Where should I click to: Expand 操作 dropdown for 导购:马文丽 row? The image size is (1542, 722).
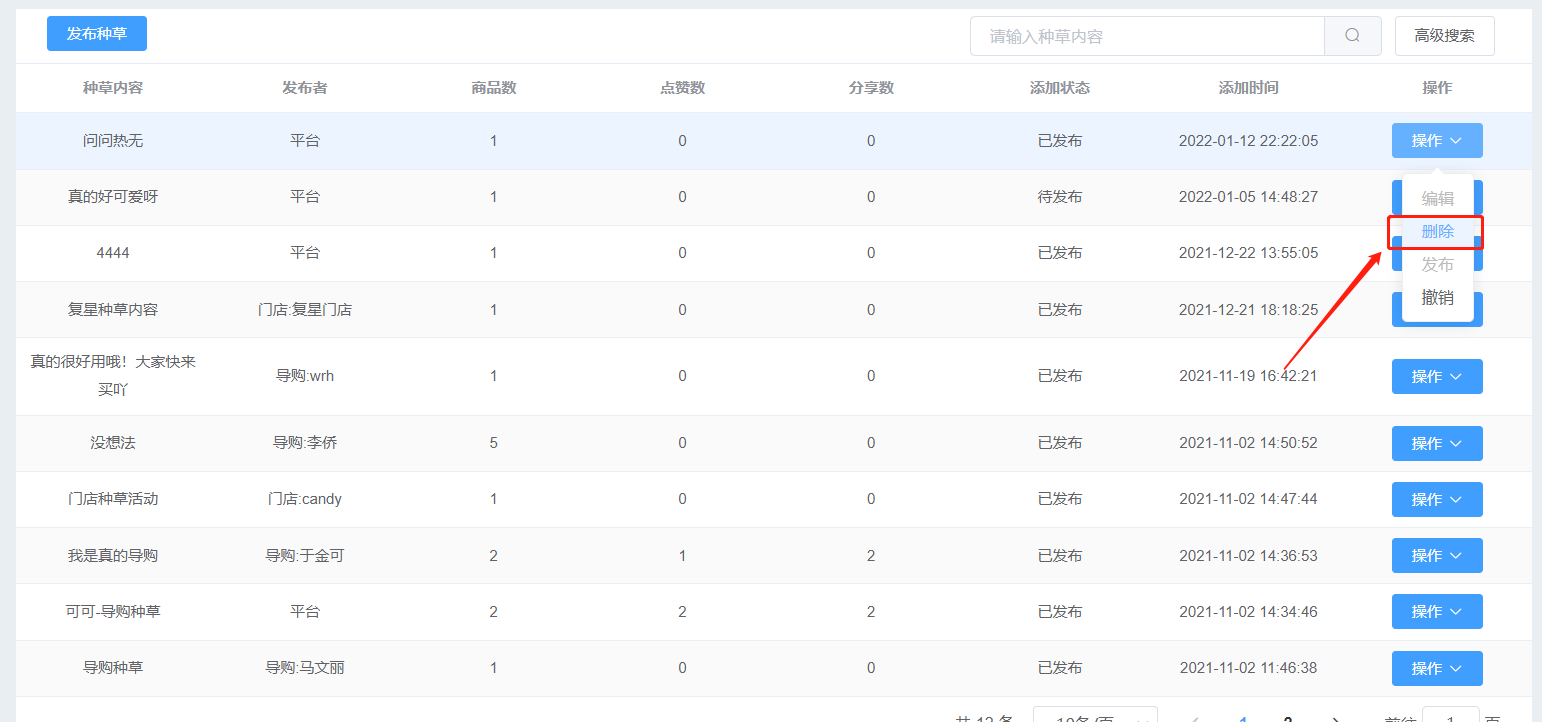tap(1436, 668)
